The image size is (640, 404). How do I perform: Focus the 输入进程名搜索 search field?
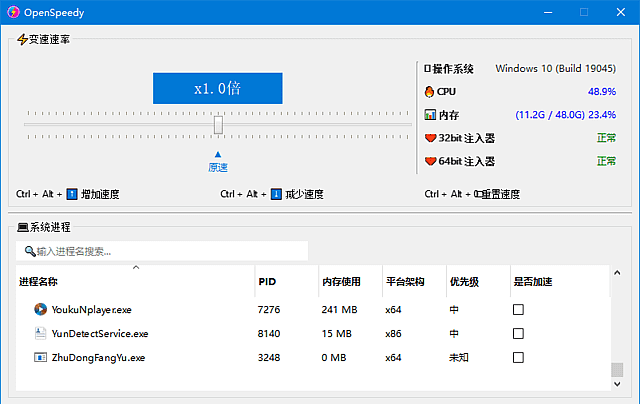click(162, 251)
